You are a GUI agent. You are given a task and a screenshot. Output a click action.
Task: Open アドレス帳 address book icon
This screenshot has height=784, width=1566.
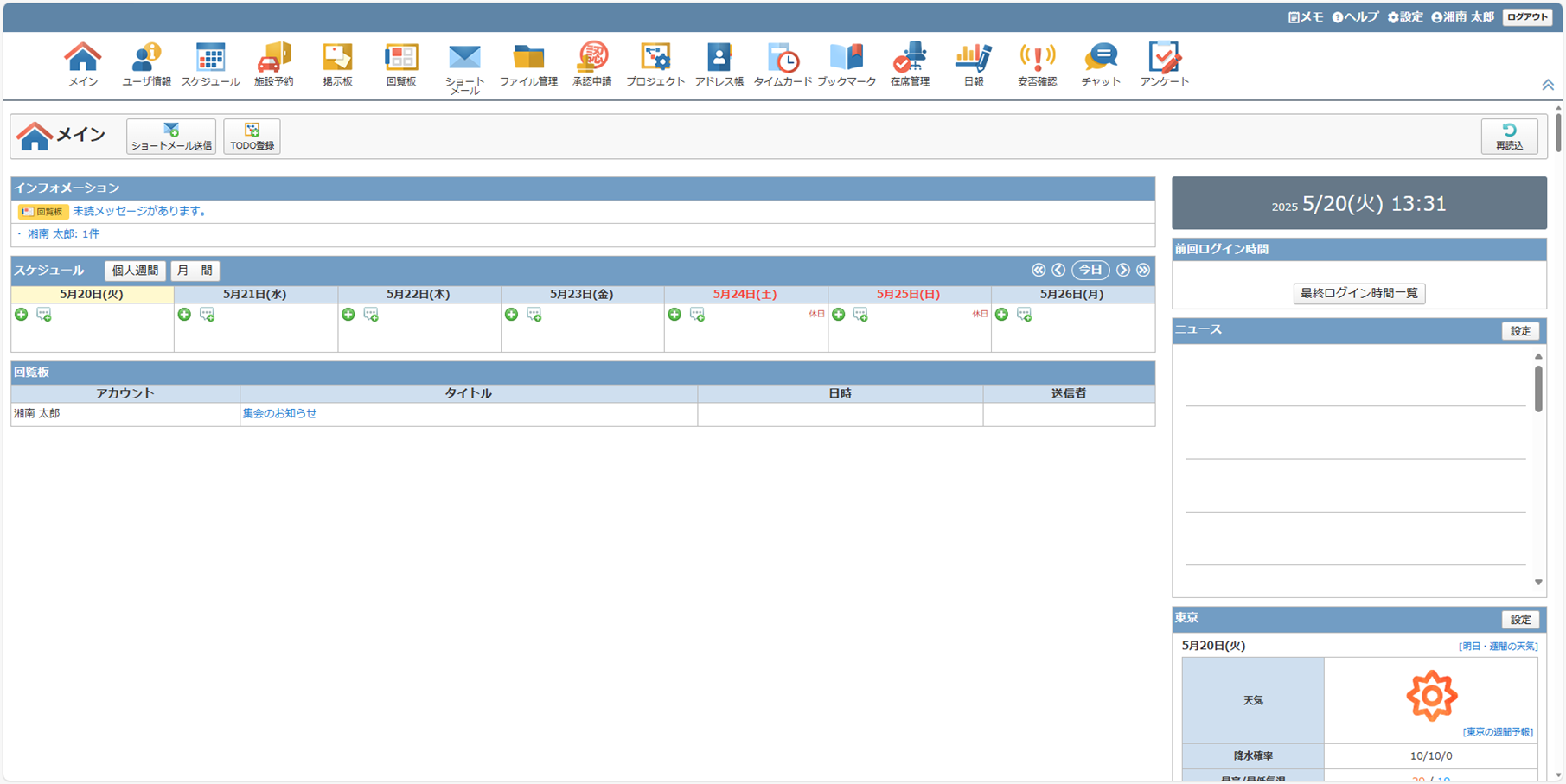click(719, 65)
